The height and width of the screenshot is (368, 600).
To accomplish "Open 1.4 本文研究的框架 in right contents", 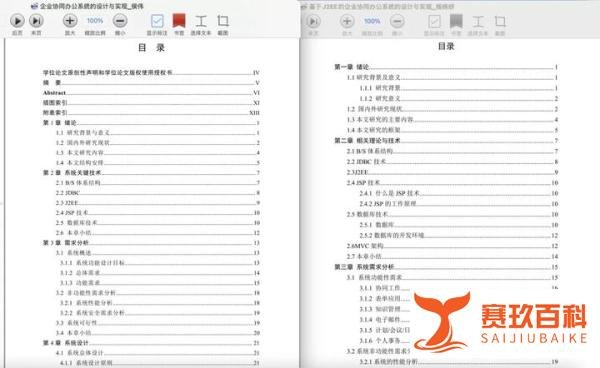I will pos(453,130).
